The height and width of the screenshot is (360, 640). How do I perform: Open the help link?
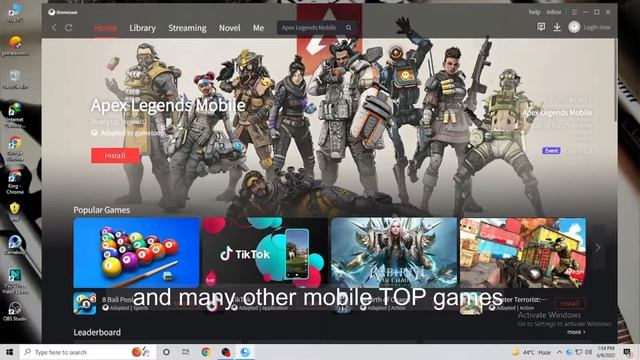click(534, 12)
